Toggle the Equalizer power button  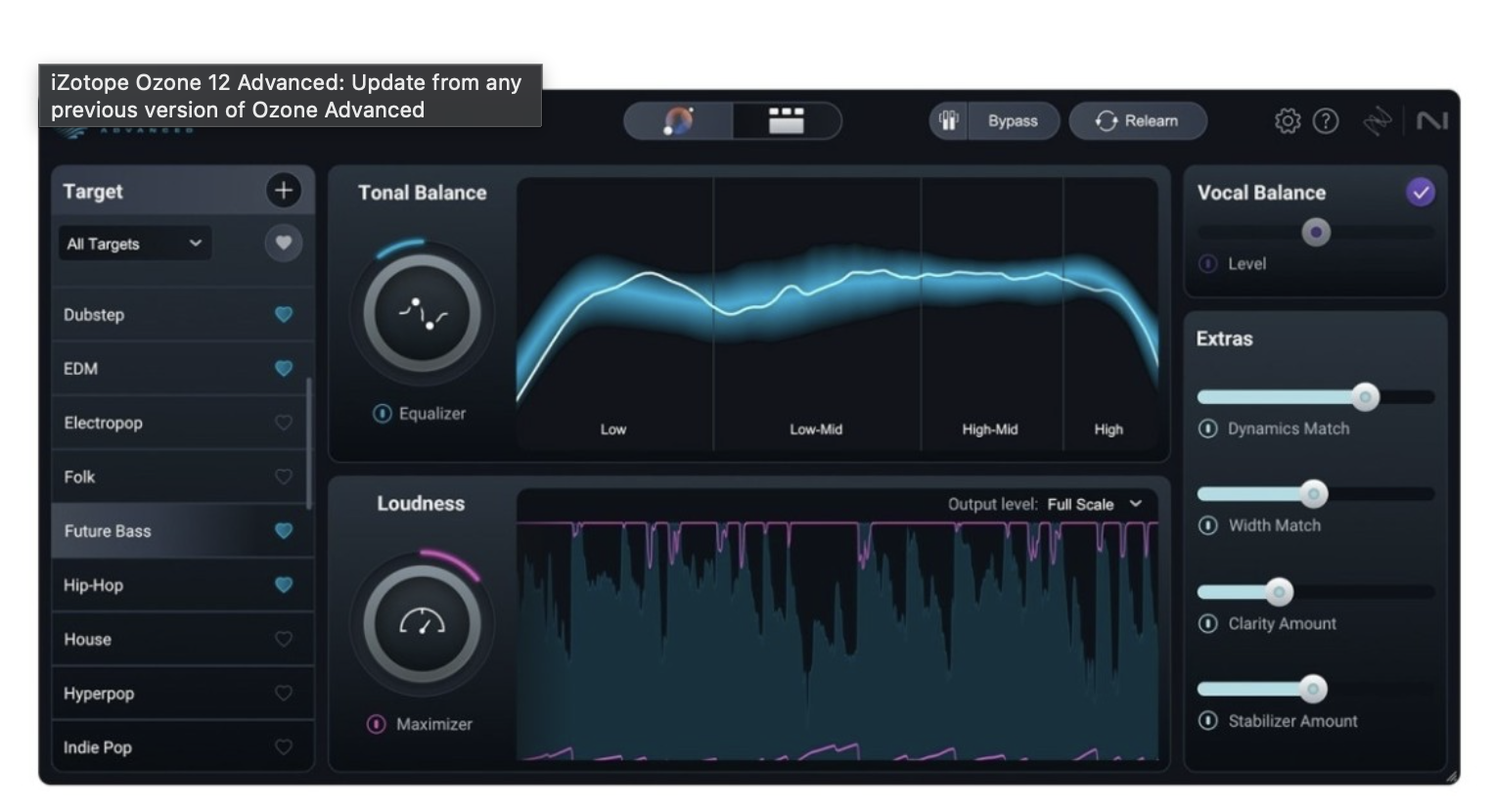click(382, 414)
